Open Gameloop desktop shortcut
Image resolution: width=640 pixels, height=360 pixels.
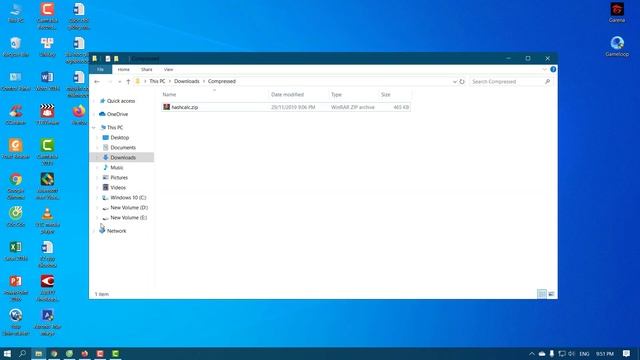point(617,46)
